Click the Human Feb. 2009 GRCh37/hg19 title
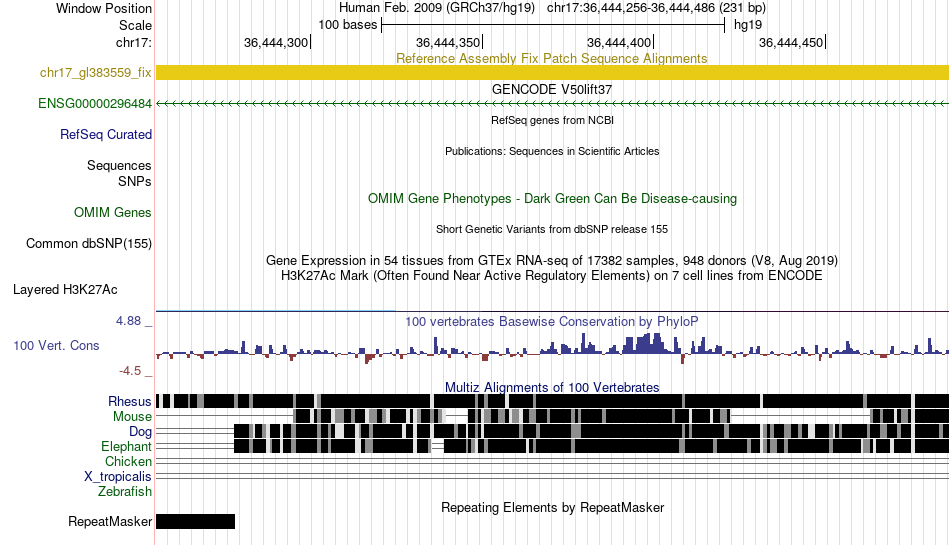Image resolution: width=950 pixels, height=545 pixels. (437, 8)
